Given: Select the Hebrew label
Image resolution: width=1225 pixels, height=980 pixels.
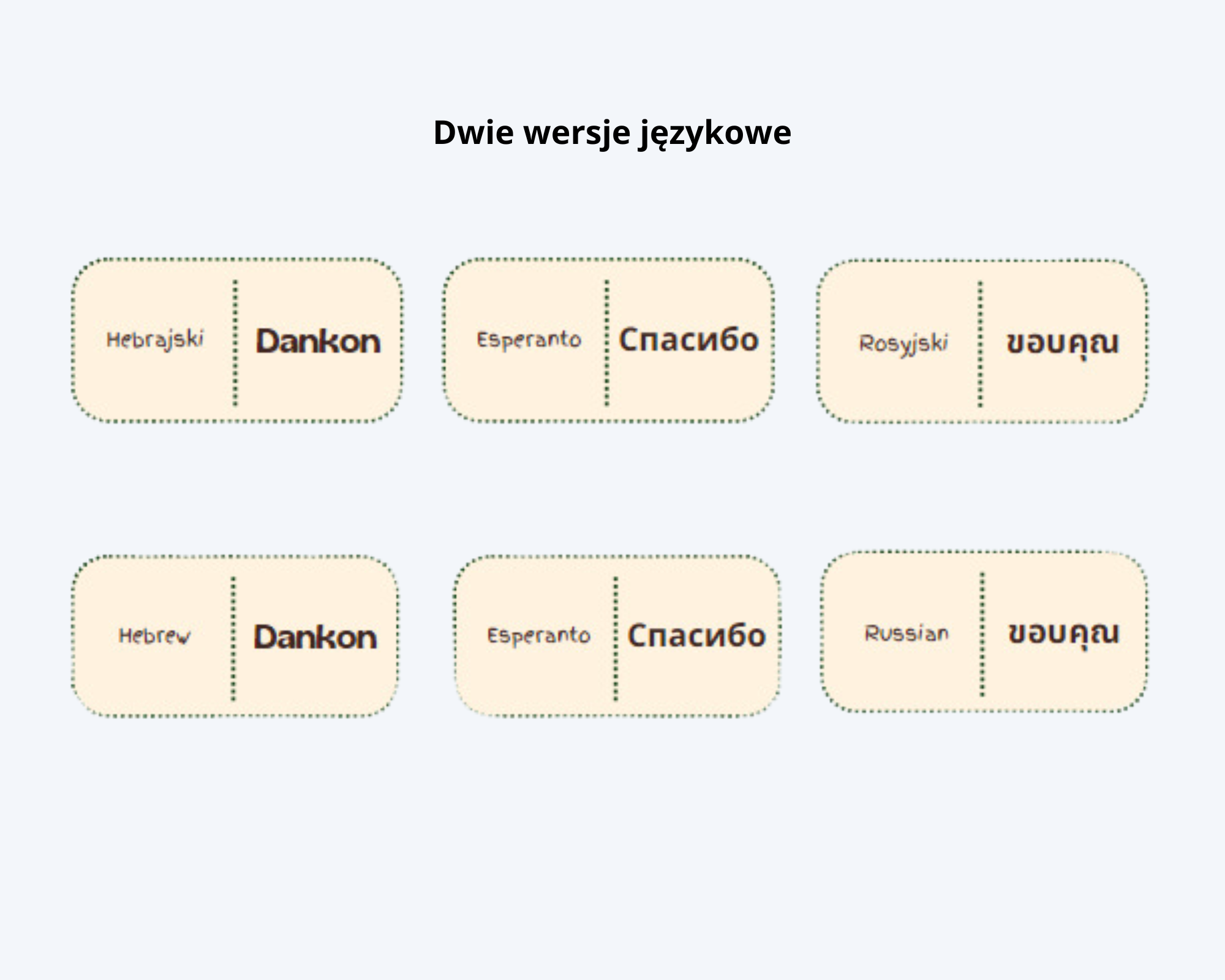Looking at the screenshot, I should (x=155, y=636).
